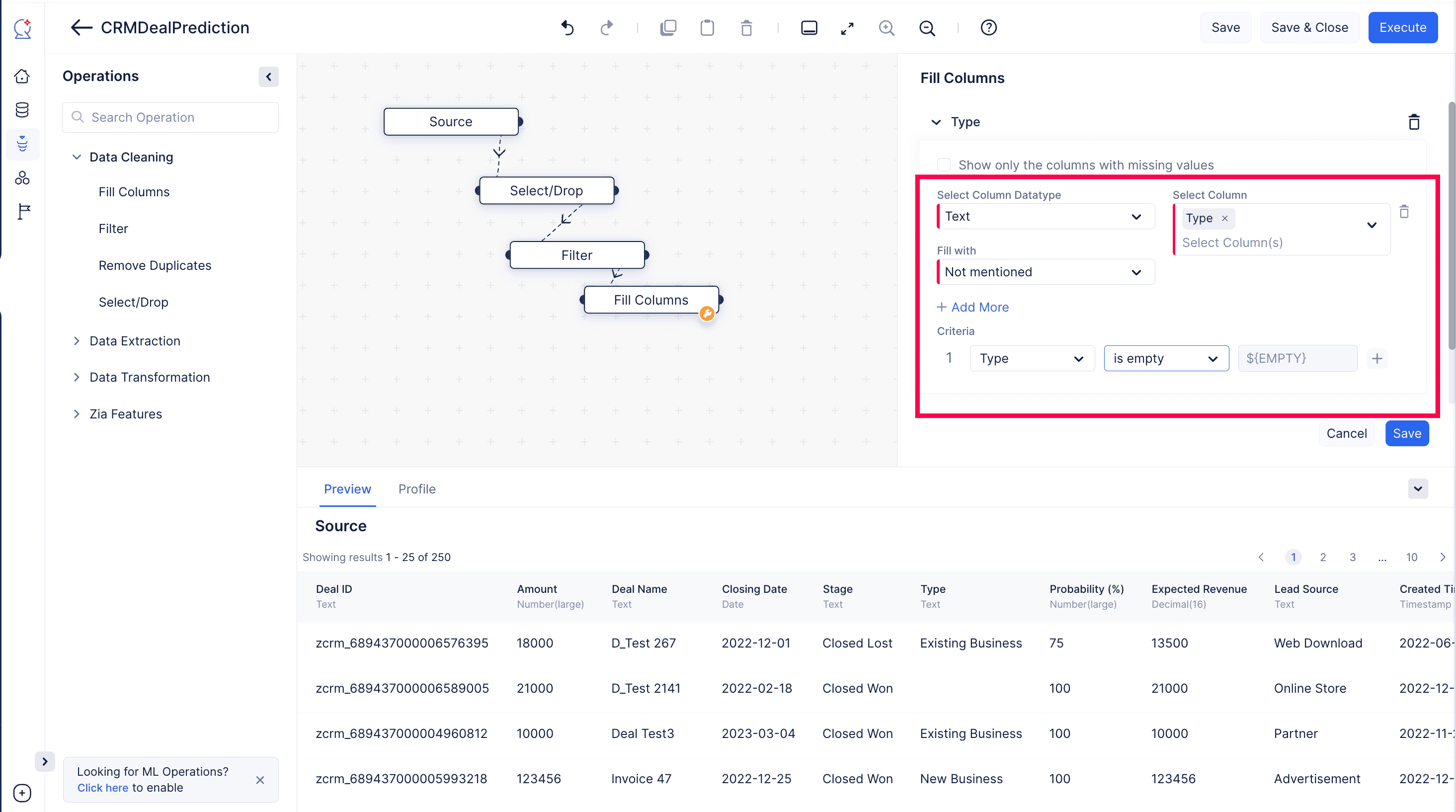
Task: Click the Cancel button in Fill Columns
Action: point(1347,433)
